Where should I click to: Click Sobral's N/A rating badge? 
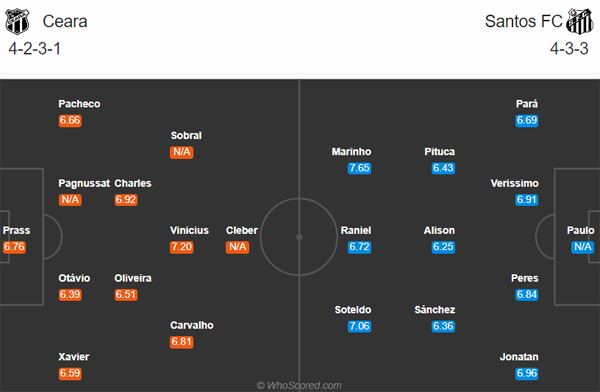182,152
